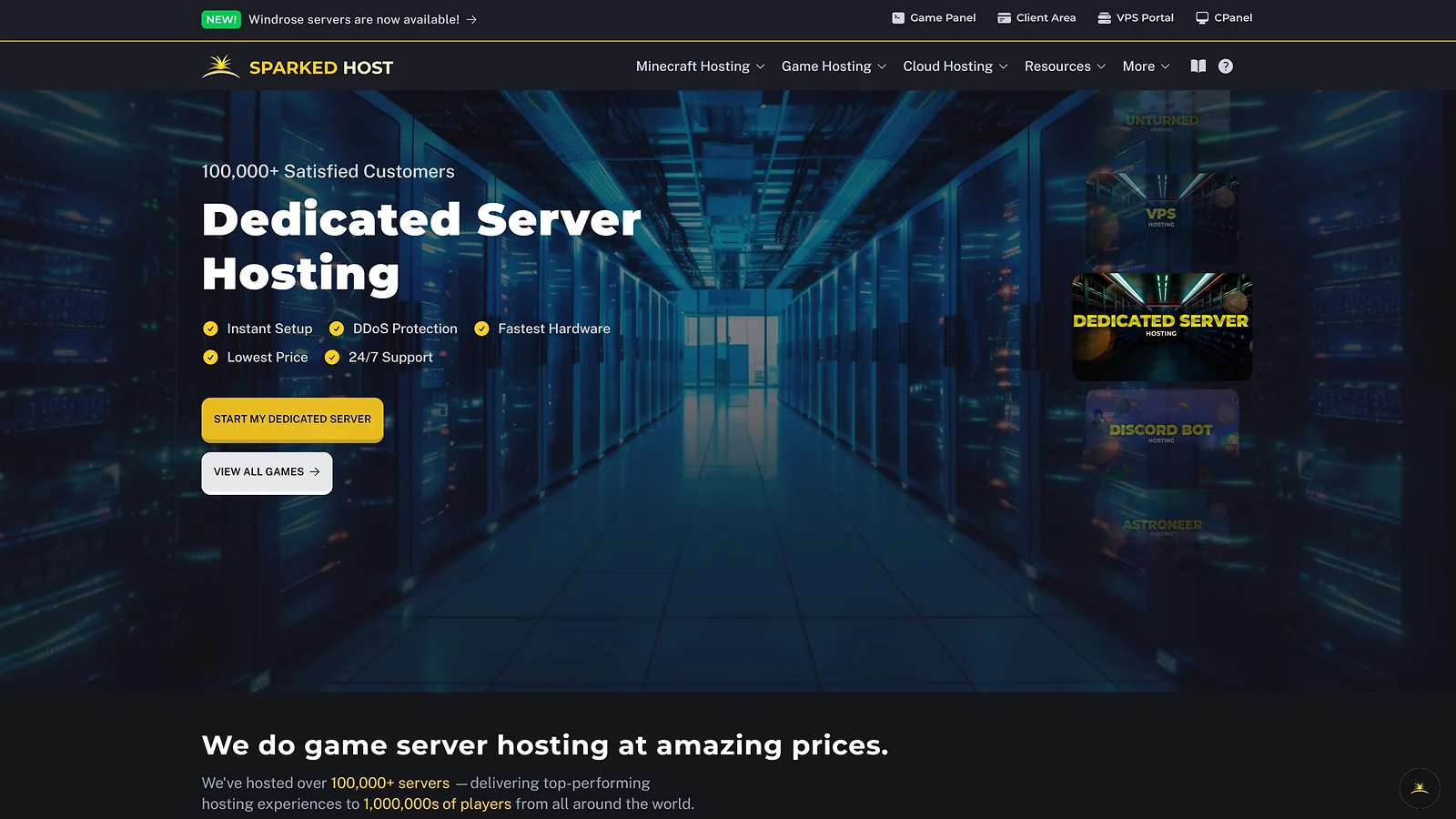
Task: Click the Fastest Hardware label
Action: point(554,329)
